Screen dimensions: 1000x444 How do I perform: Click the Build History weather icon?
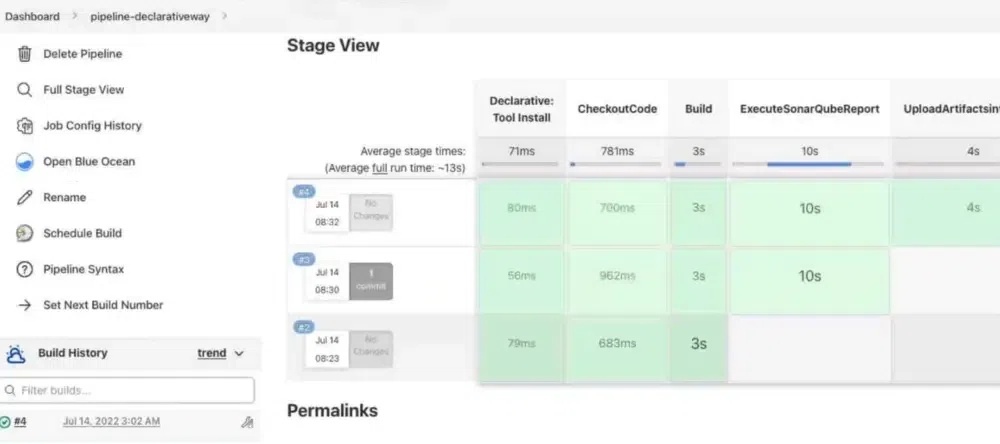pyautogui.click(x=16, y=354)
